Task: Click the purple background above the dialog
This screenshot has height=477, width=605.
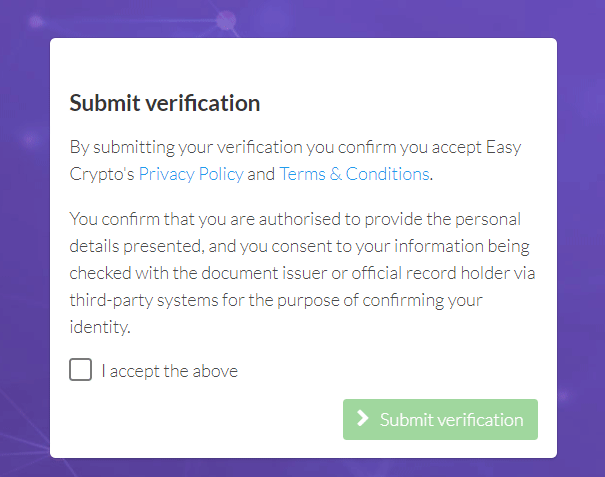Action: point(300,18)
